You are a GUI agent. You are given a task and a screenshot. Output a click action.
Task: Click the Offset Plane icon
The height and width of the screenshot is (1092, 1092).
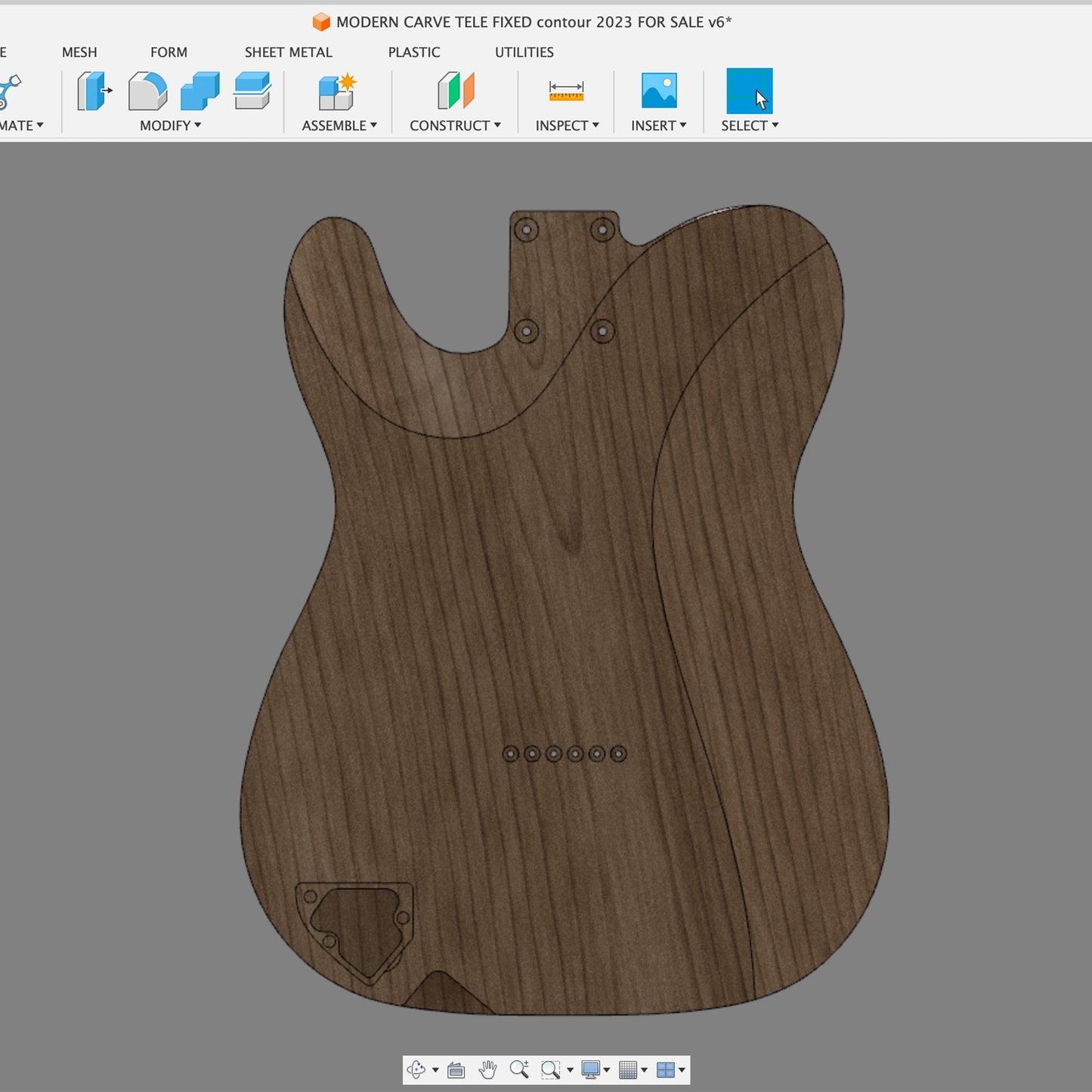[456, 91]
